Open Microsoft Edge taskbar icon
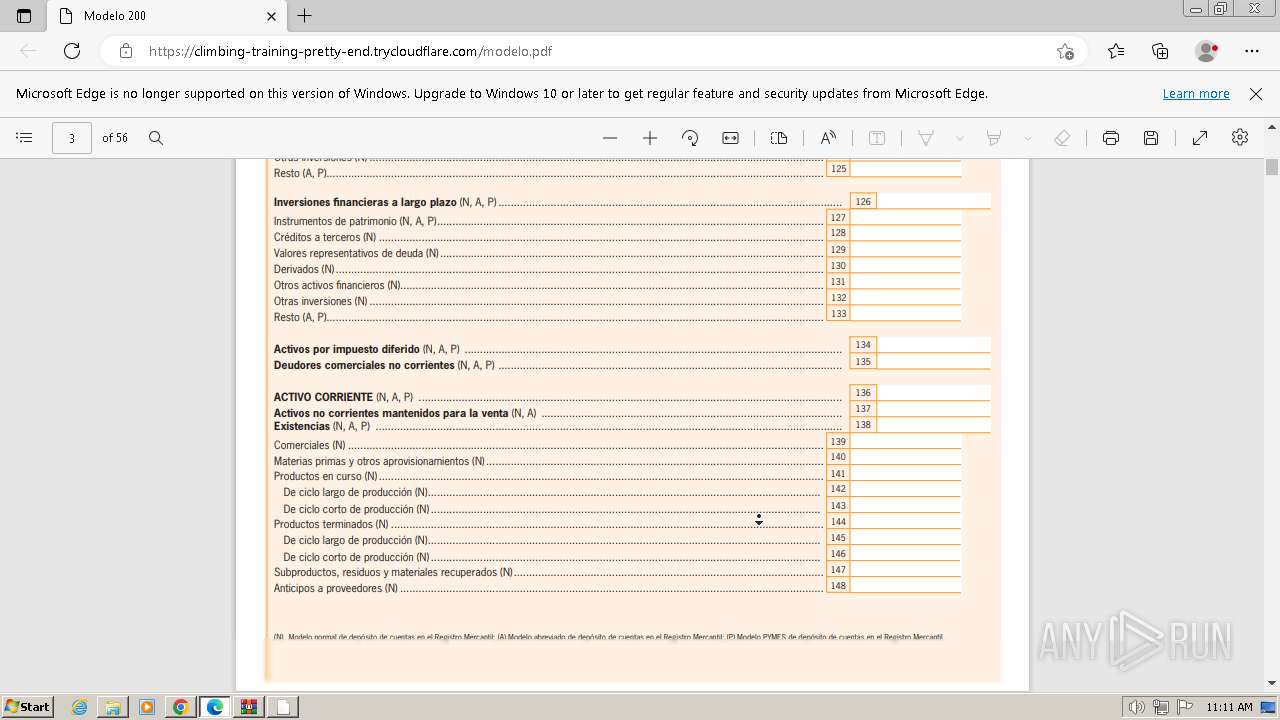Screen dimensions: 1280x720 [215, 707]
